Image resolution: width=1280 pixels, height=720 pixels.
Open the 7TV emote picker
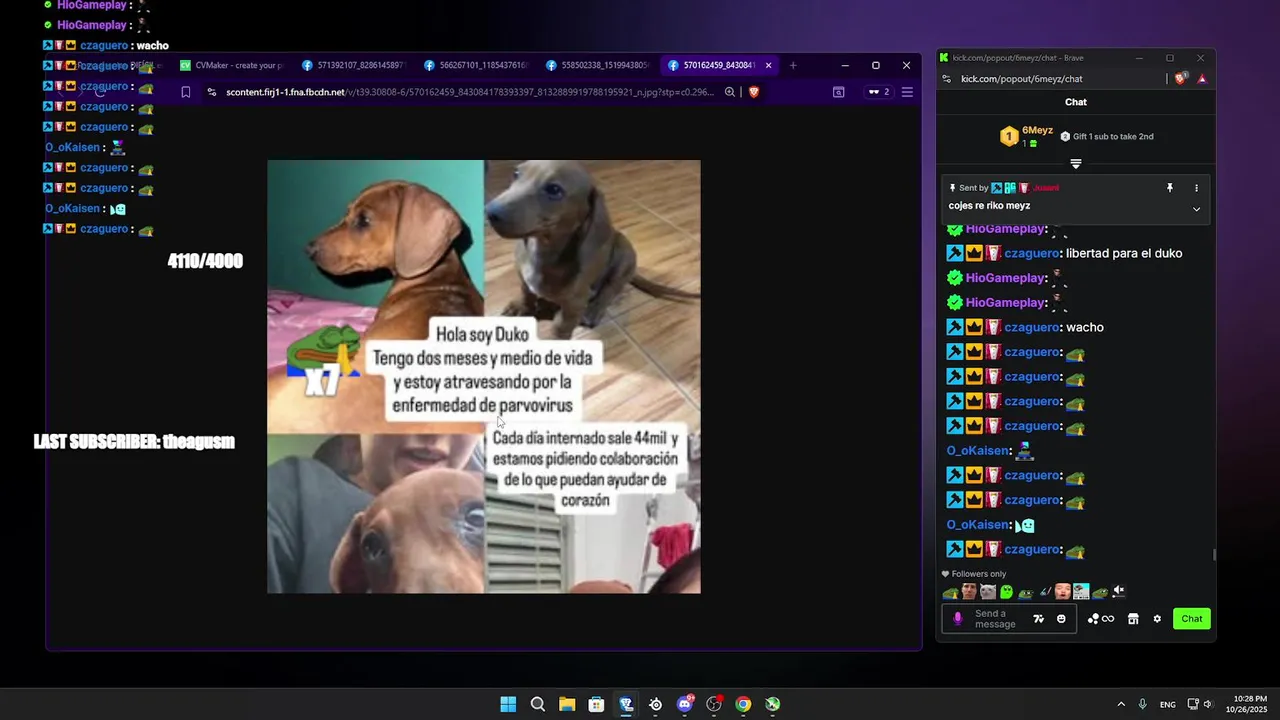1038,619
